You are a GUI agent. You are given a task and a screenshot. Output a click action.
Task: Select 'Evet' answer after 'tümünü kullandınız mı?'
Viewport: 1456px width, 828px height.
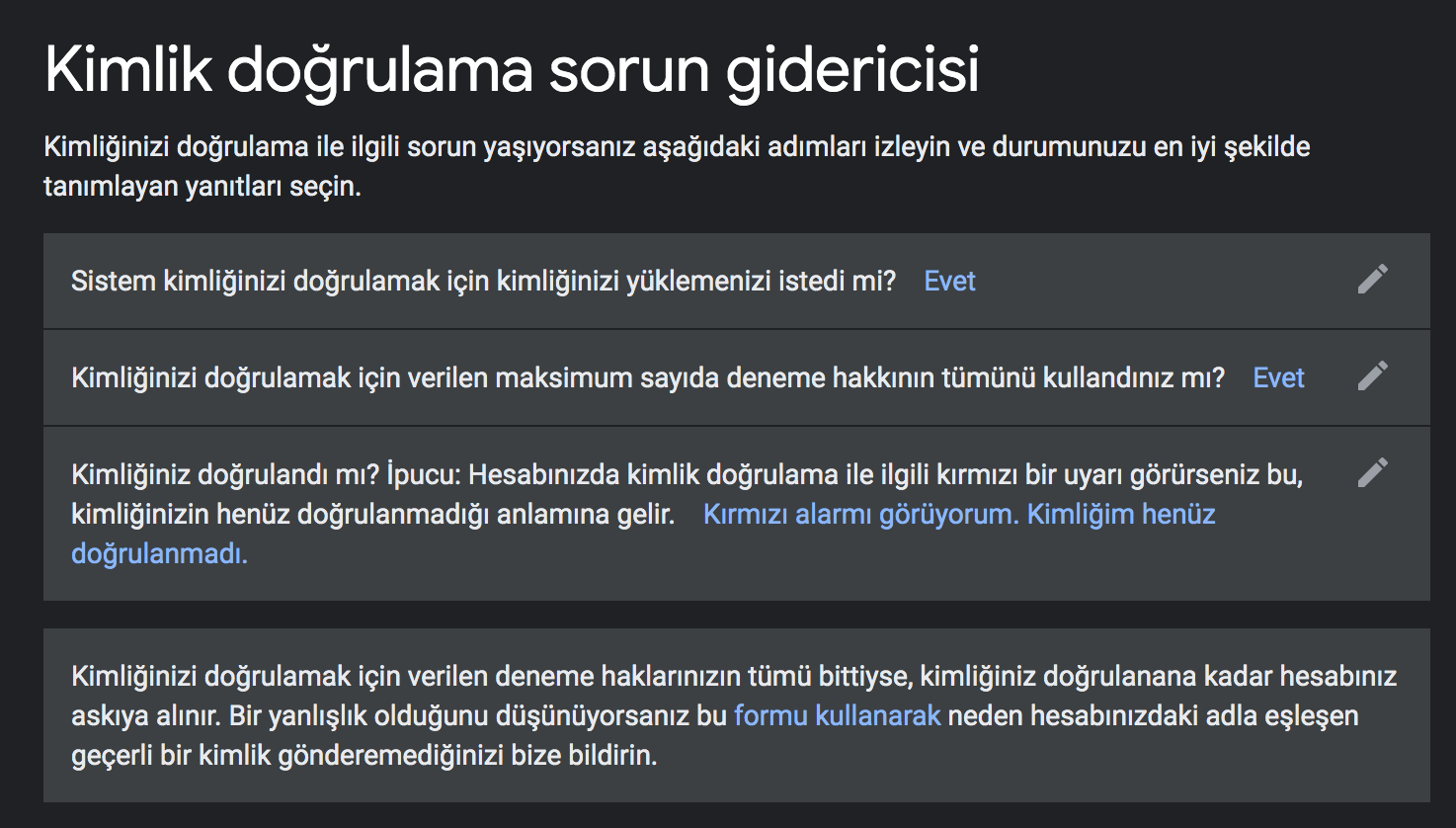[x=1278, y=377]
